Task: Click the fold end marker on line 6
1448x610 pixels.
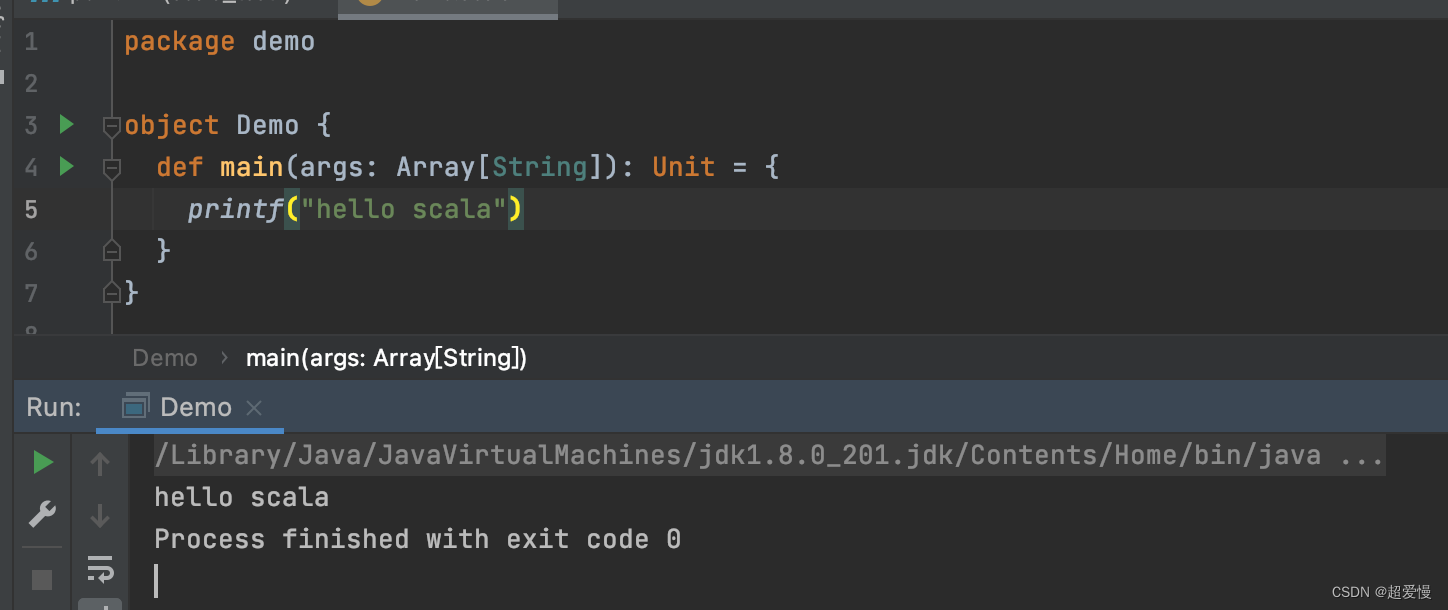Action: click(112, 250)
